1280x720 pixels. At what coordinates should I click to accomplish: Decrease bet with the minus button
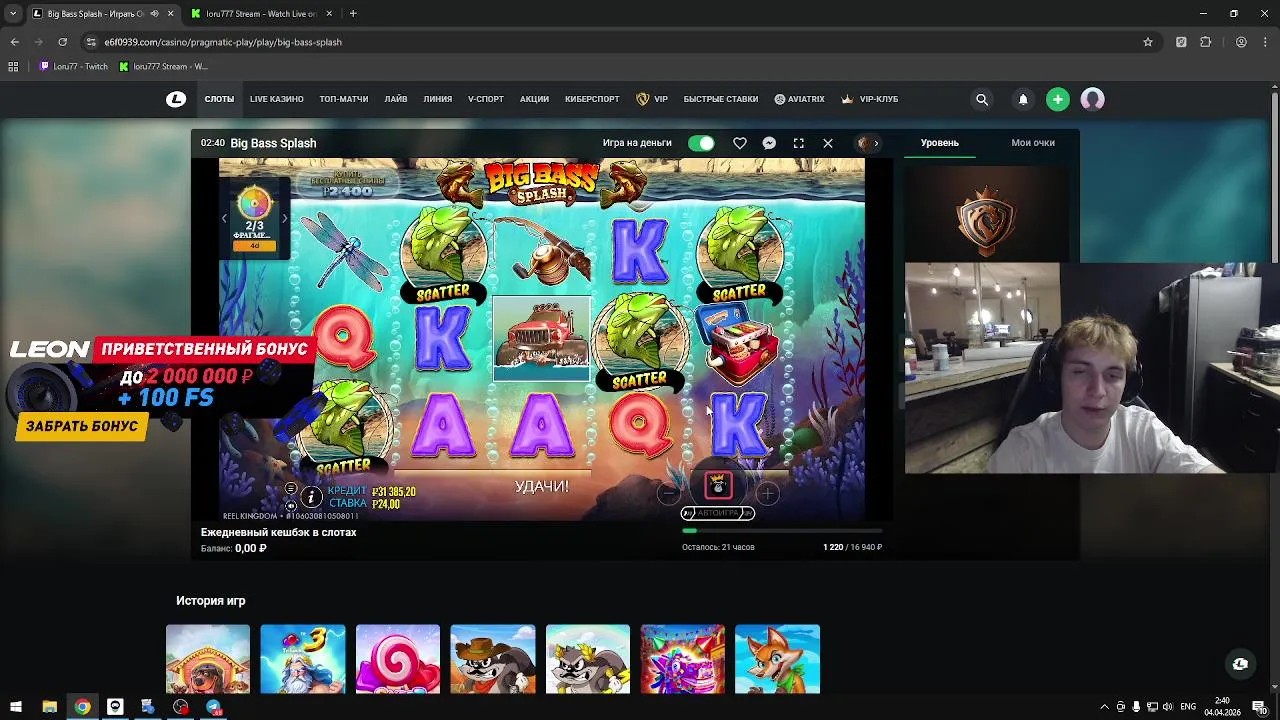669,493
